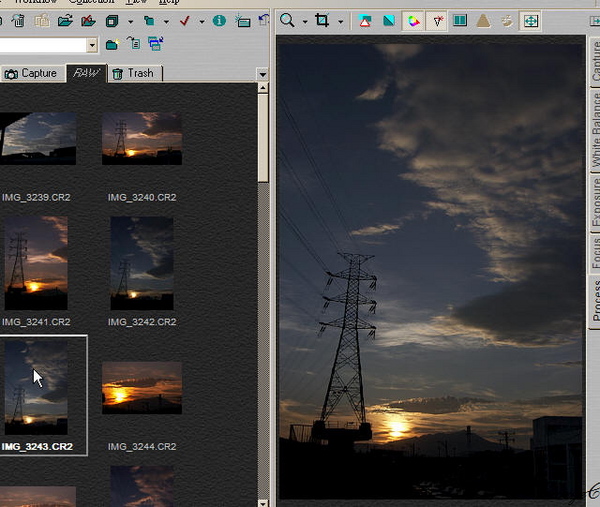The height and width of the screenshot is (507, 600).
Task: Open the Focus vertical tab
Action: point(595,252)
